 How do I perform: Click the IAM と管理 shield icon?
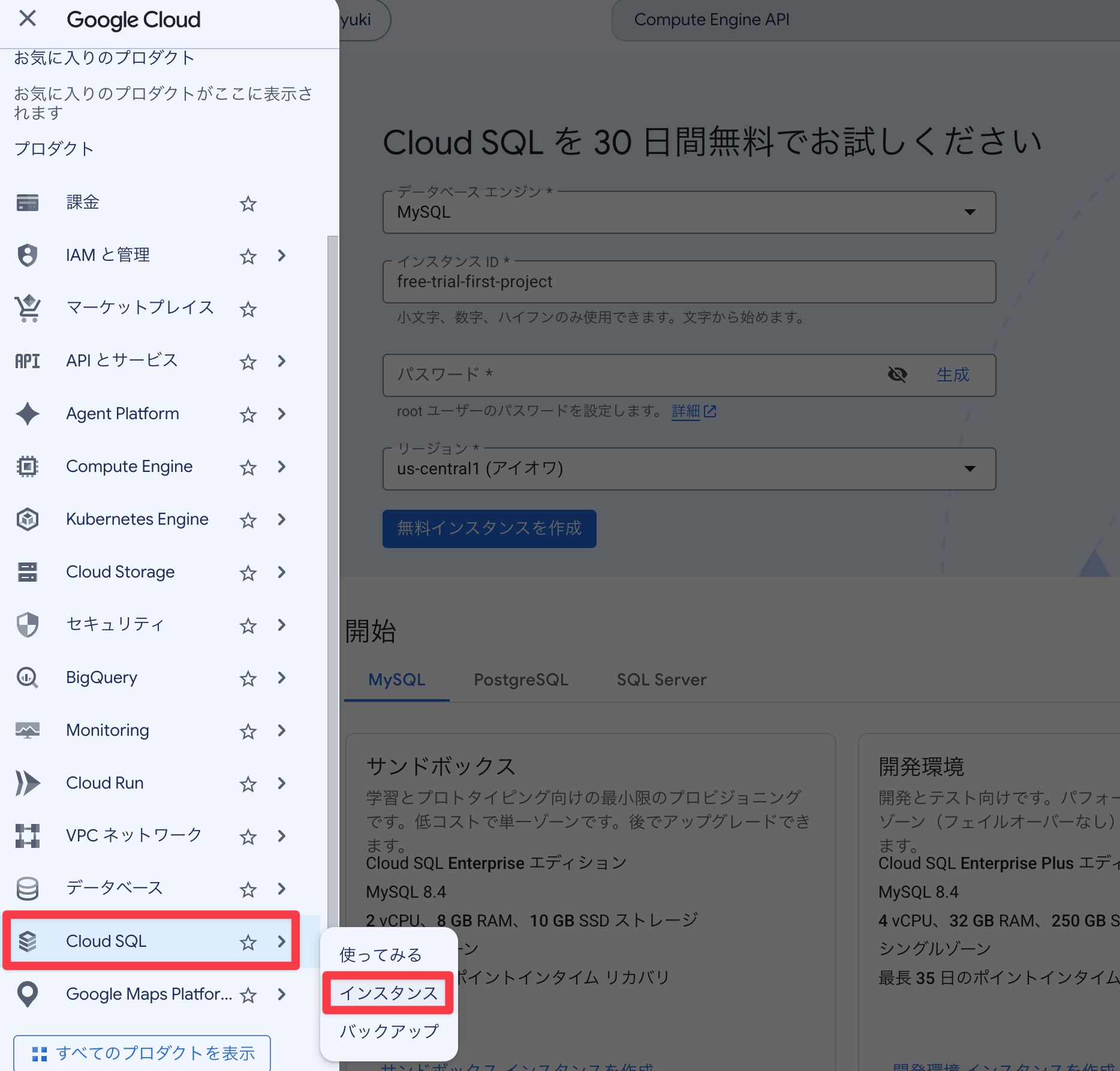click(x=28, y=255)
